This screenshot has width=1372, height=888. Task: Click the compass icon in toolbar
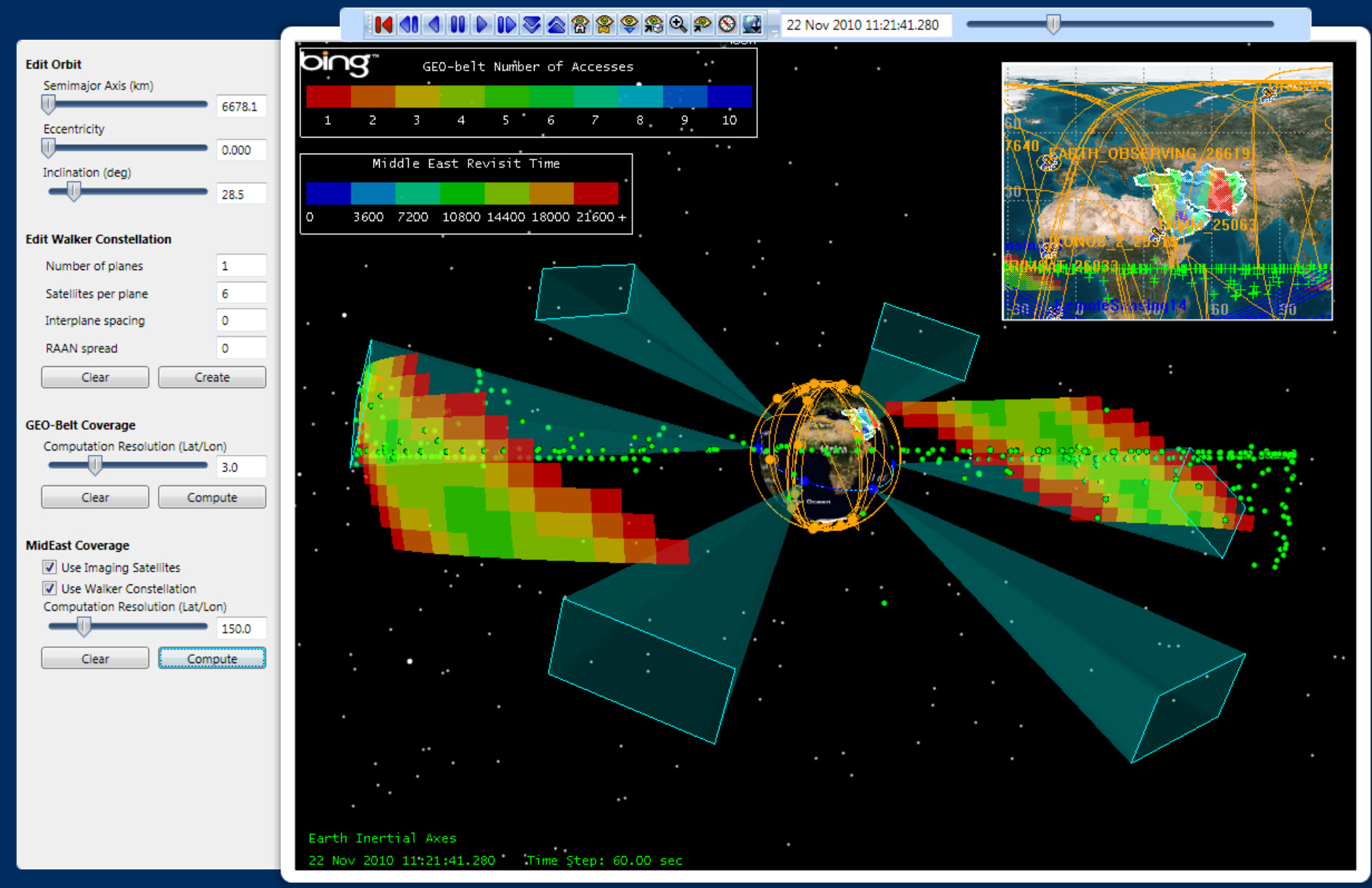(x=727, y=25)
